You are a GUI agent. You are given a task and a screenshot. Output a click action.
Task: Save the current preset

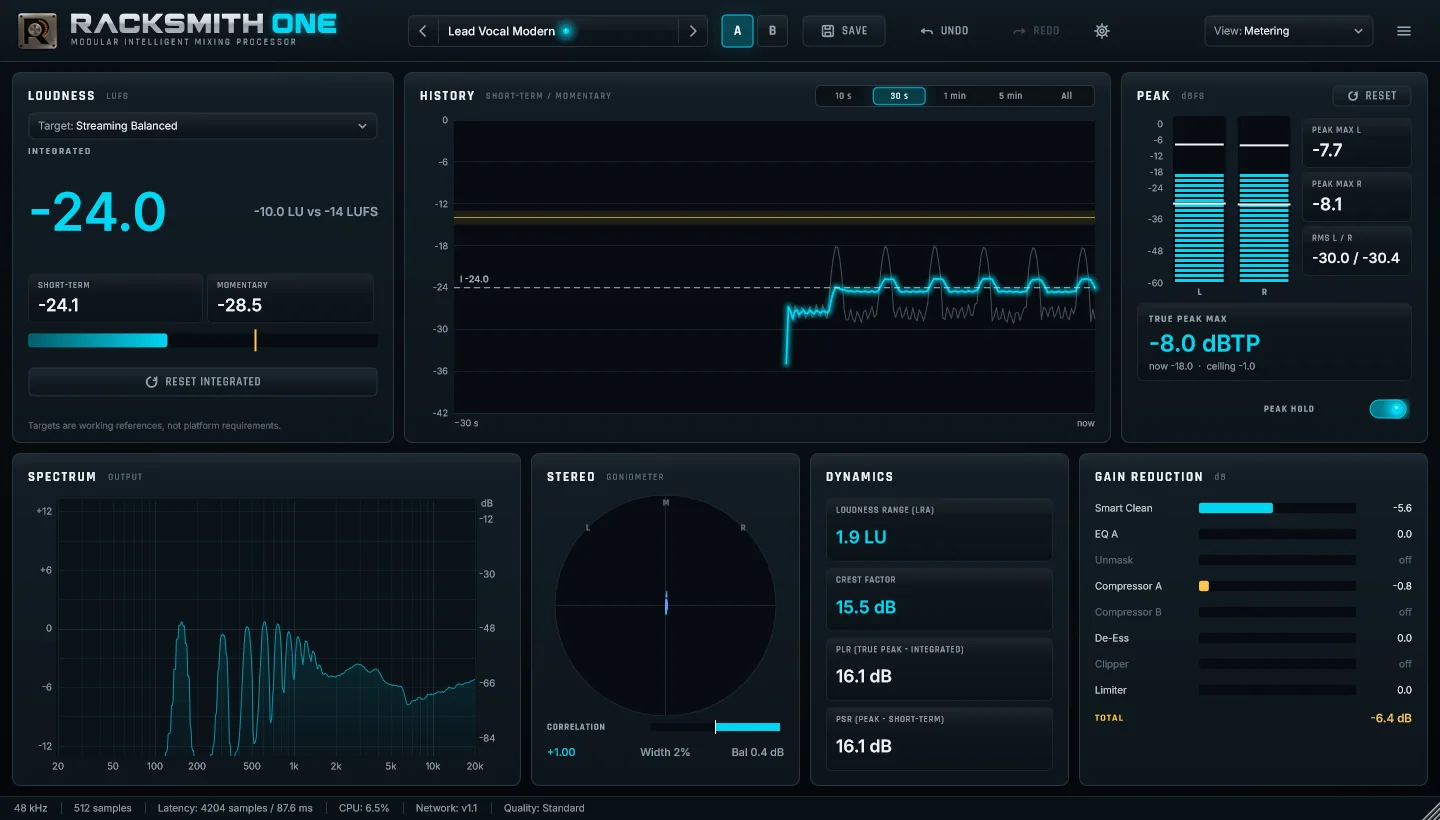(x=844, y=31)
